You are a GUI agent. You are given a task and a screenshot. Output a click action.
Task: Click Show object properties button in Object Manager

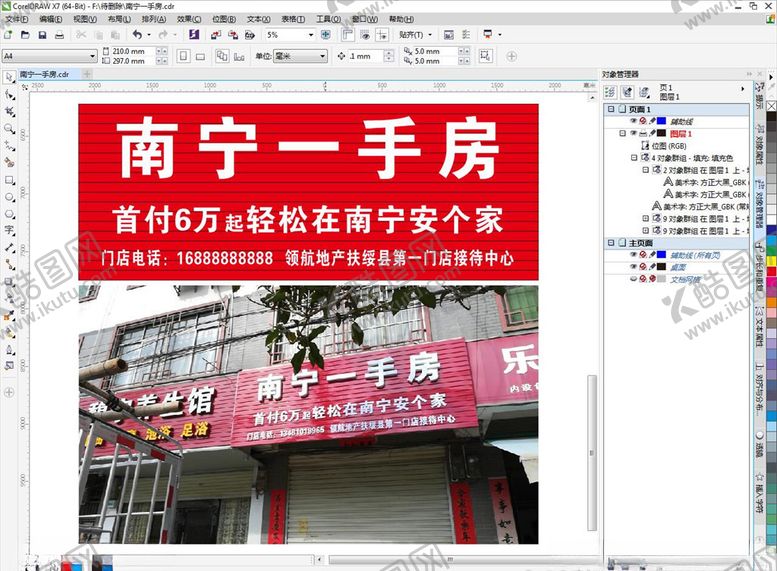610,92
